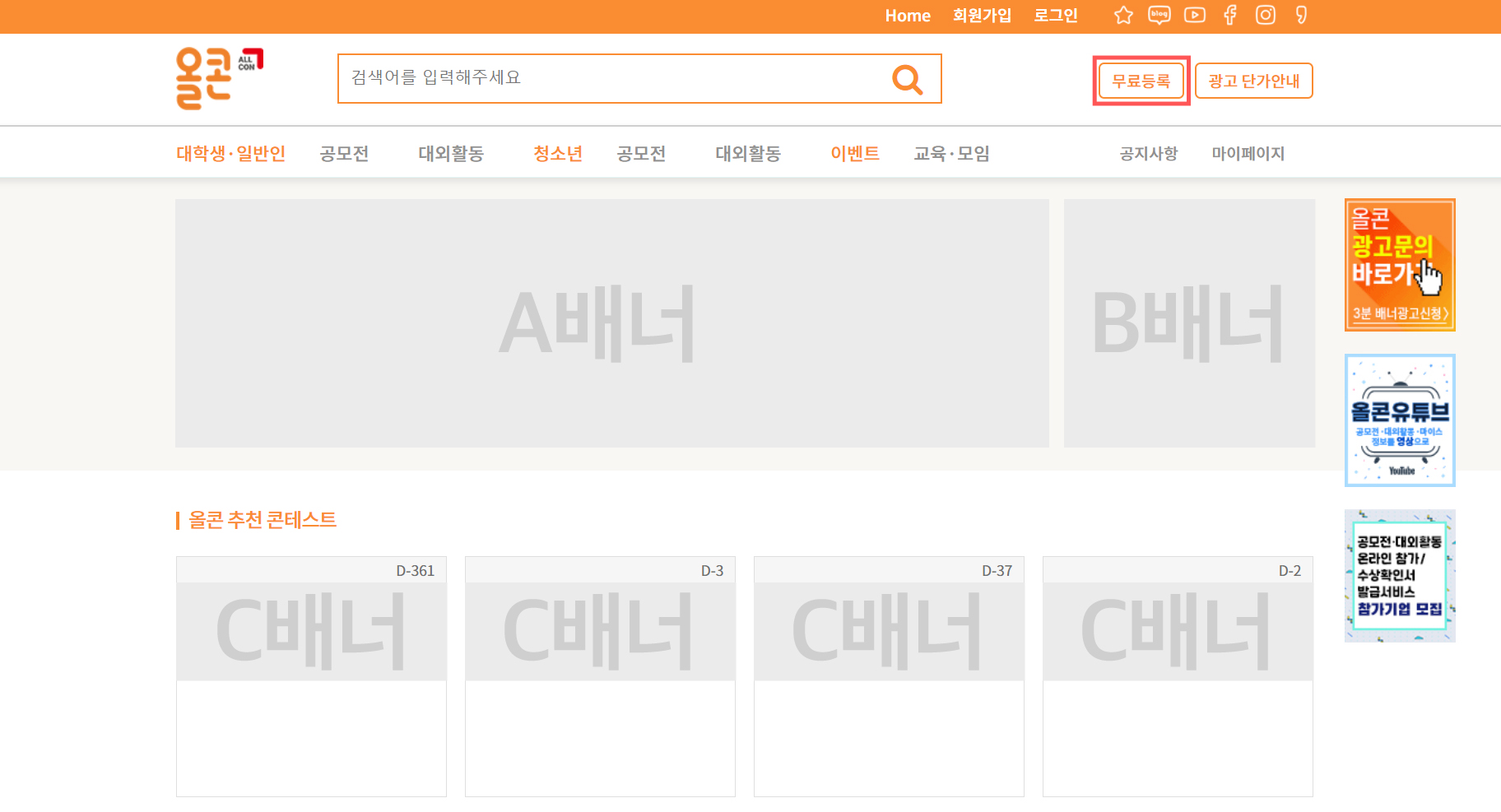Open the YouTube icon in top bar
This screenshot has height=812, width=1501.
1194,16
